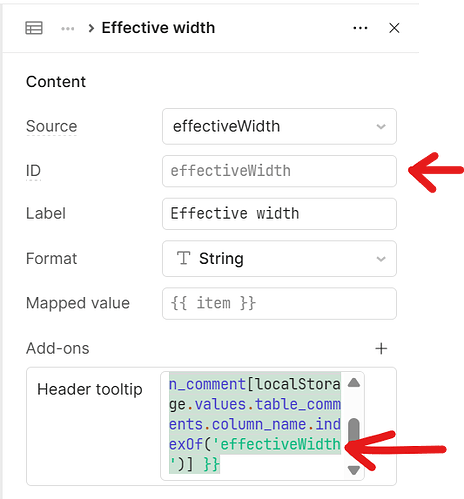Click the tooltip scrollbar down arrow

[x=354, y=470]
